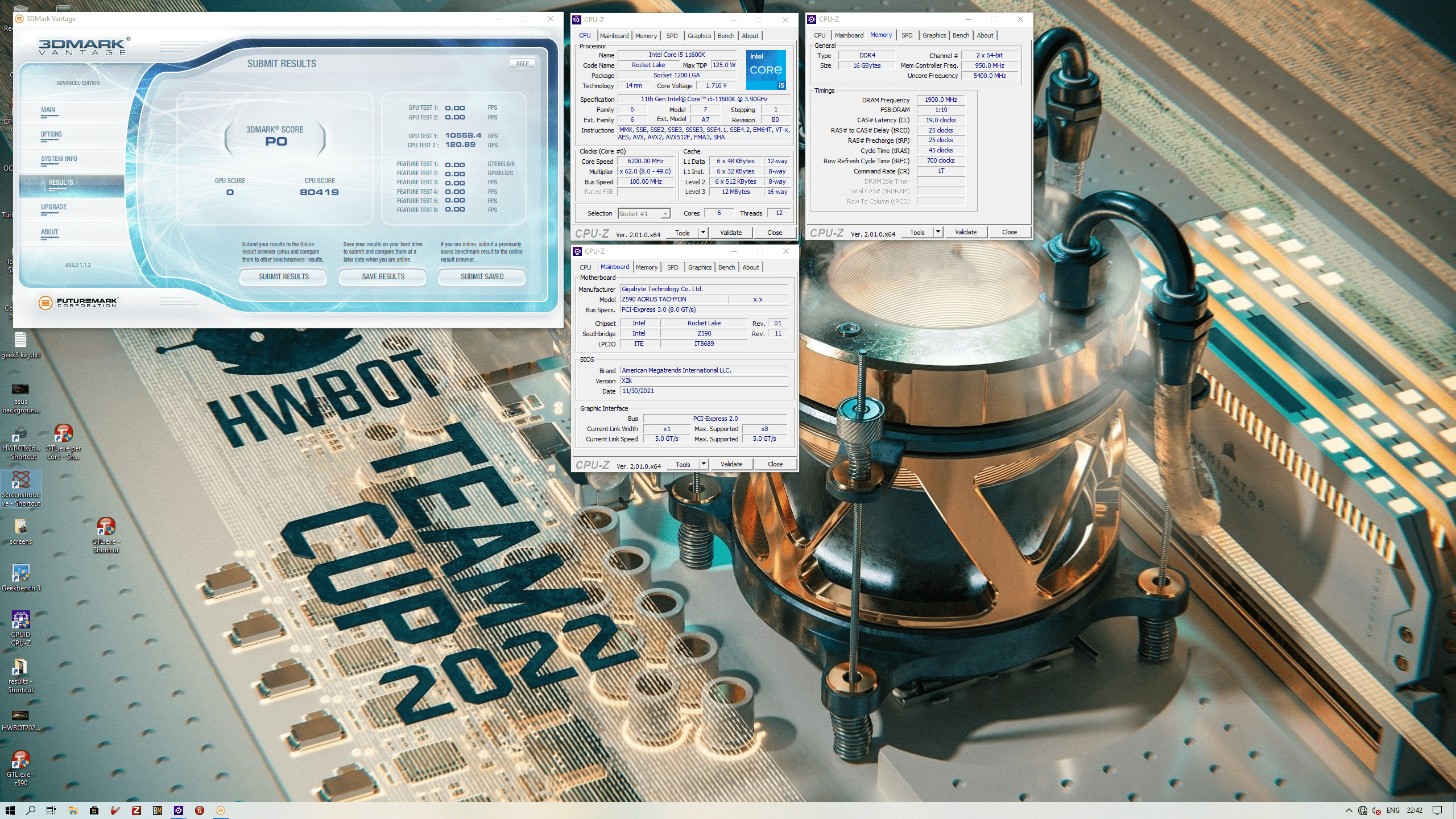Click the ENG language indicator in the tray
Viewport: 1456px width, 819px height.
click(x=1393, y=810)
